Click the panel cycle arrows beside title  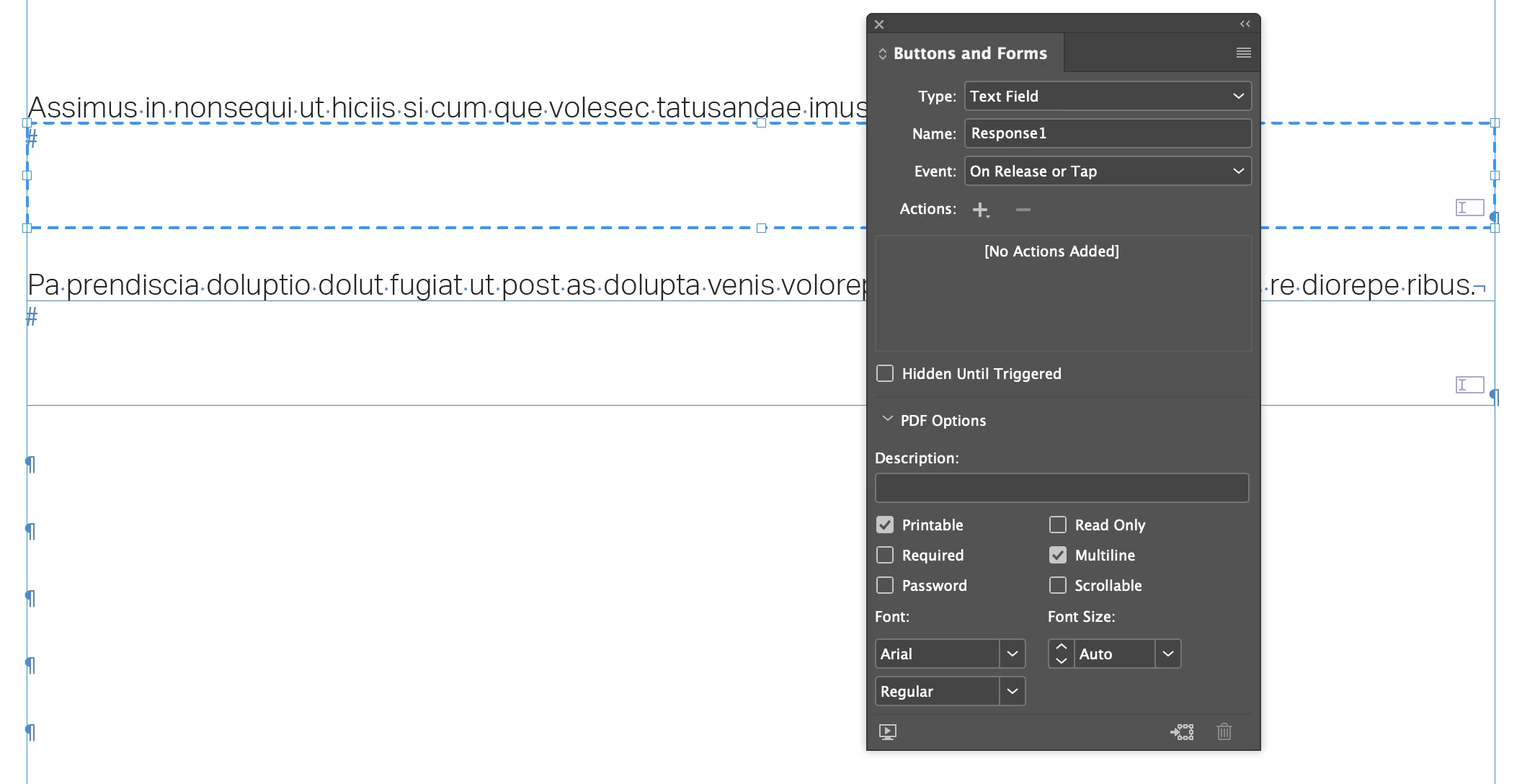click(882, 54)
